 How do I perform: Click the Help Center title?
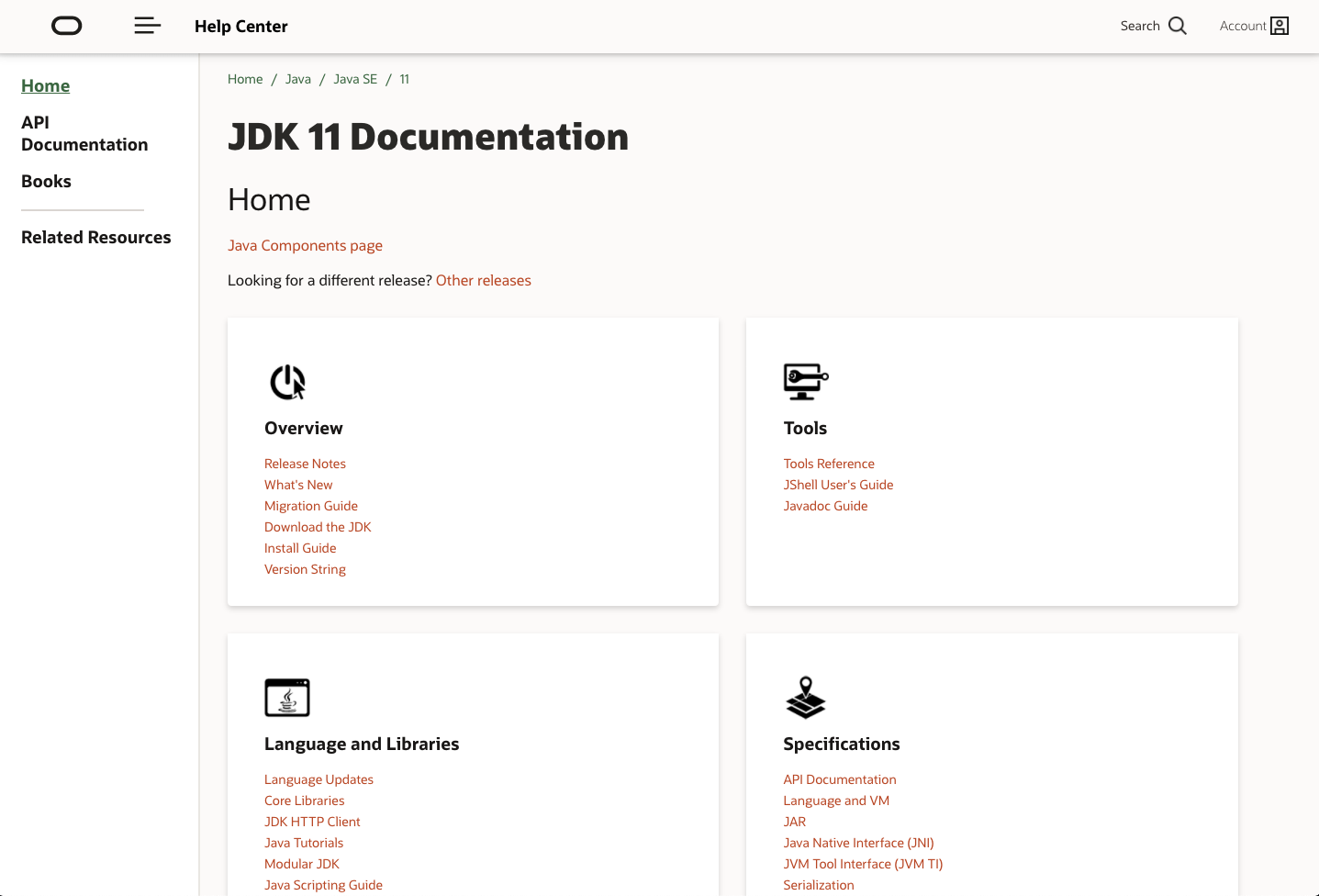point(241,27)
